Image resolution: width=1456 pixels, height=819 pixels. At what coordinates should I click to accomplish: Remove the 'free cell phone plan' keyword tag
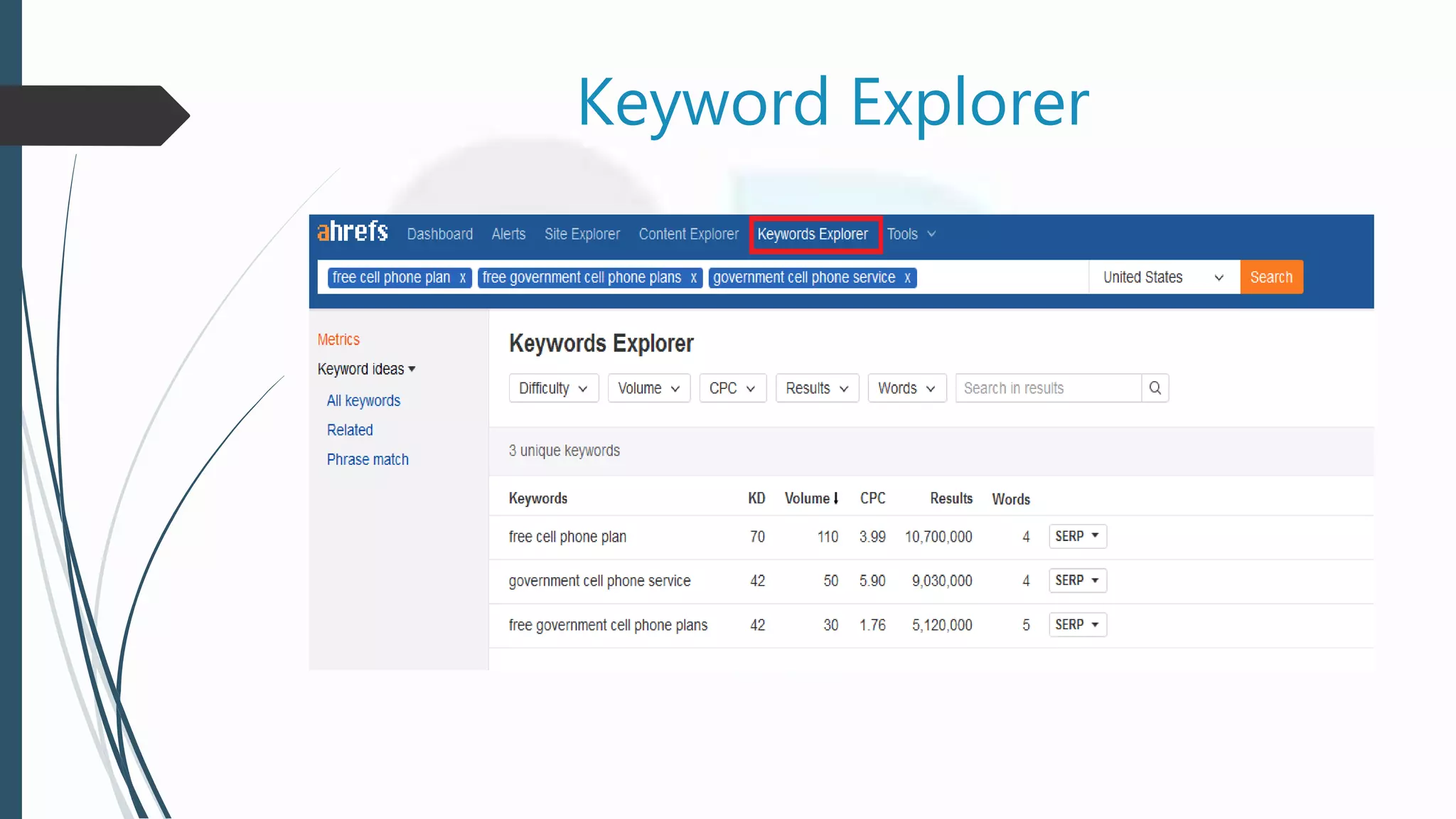(x=462, y=278)
